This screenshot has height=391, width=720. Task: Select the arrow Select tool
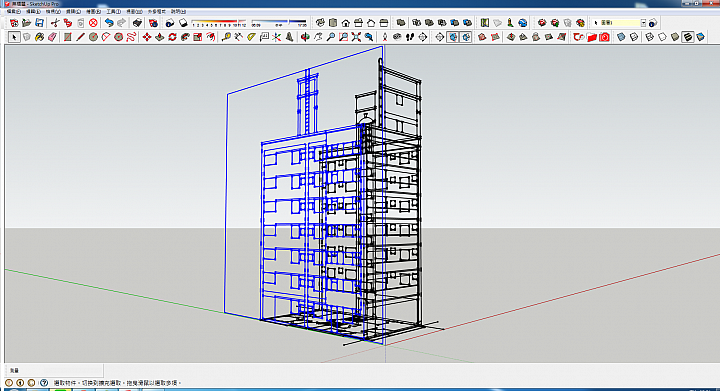[14, 37]
